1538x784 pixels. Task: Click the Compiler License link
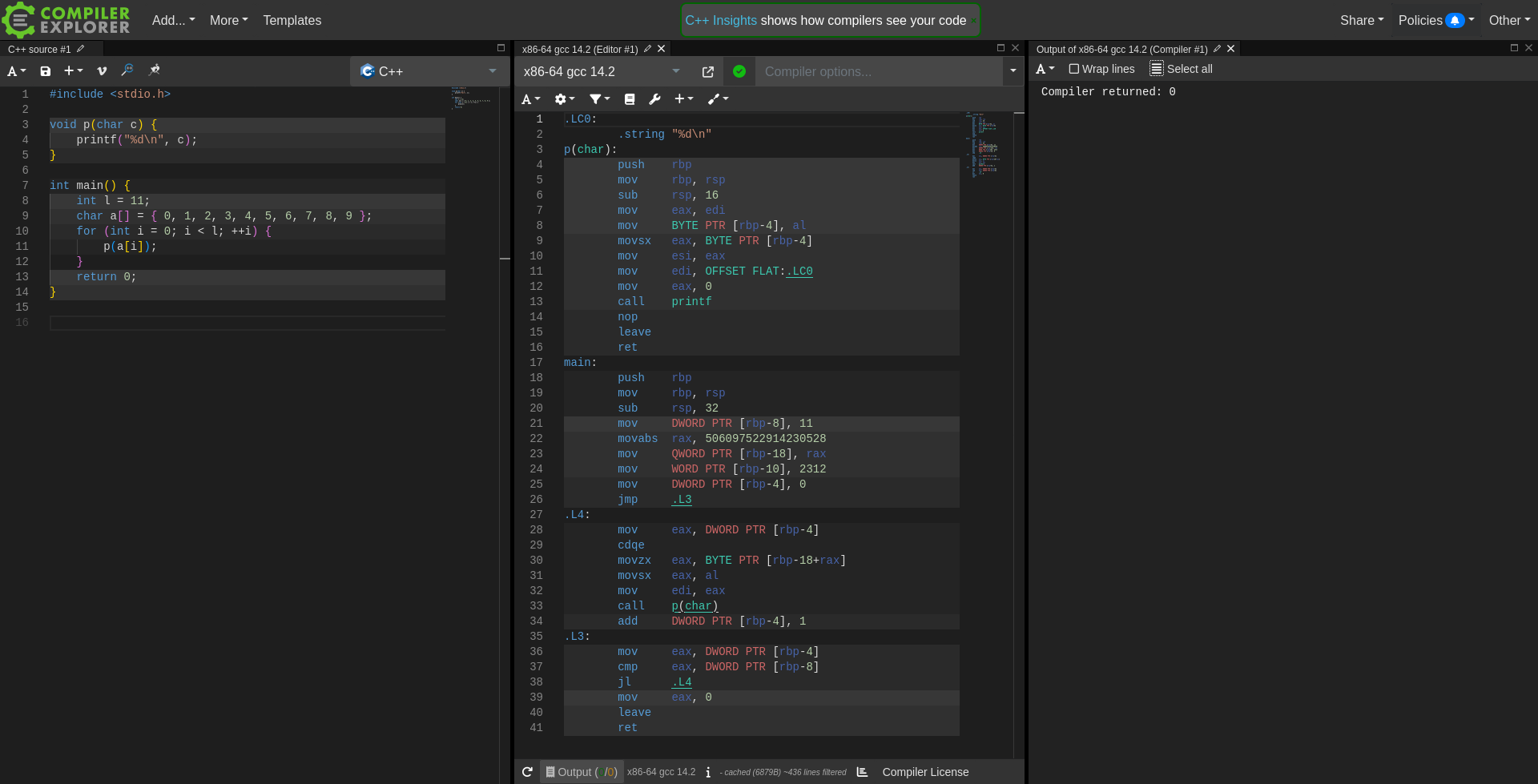925,772
